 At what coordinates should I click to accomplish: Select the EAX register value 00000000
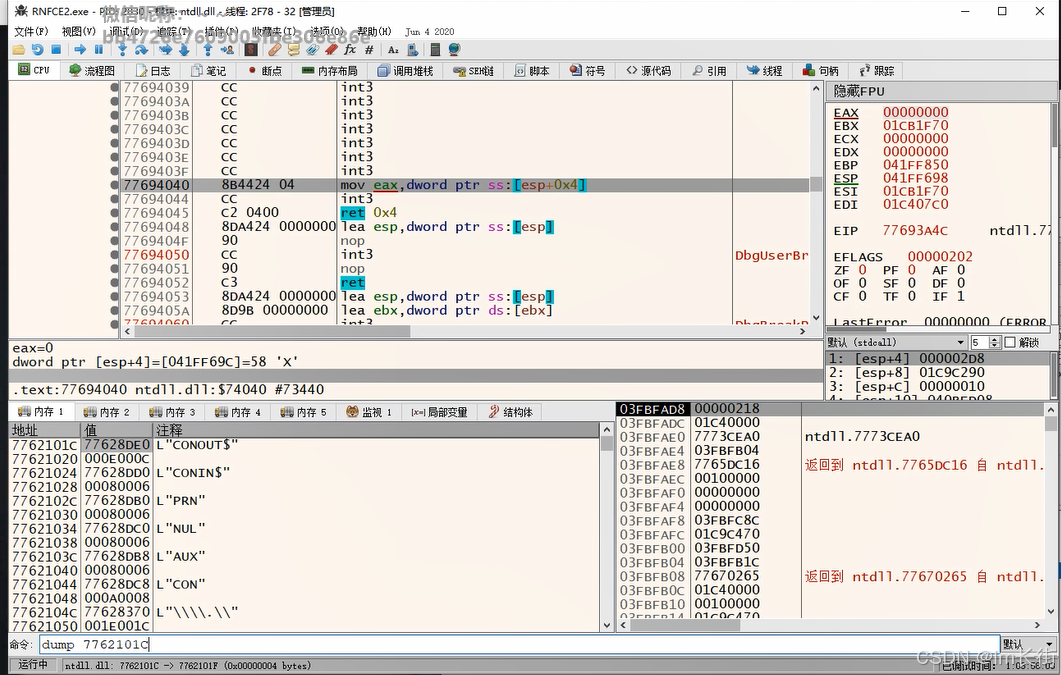(x=916, y=112)
